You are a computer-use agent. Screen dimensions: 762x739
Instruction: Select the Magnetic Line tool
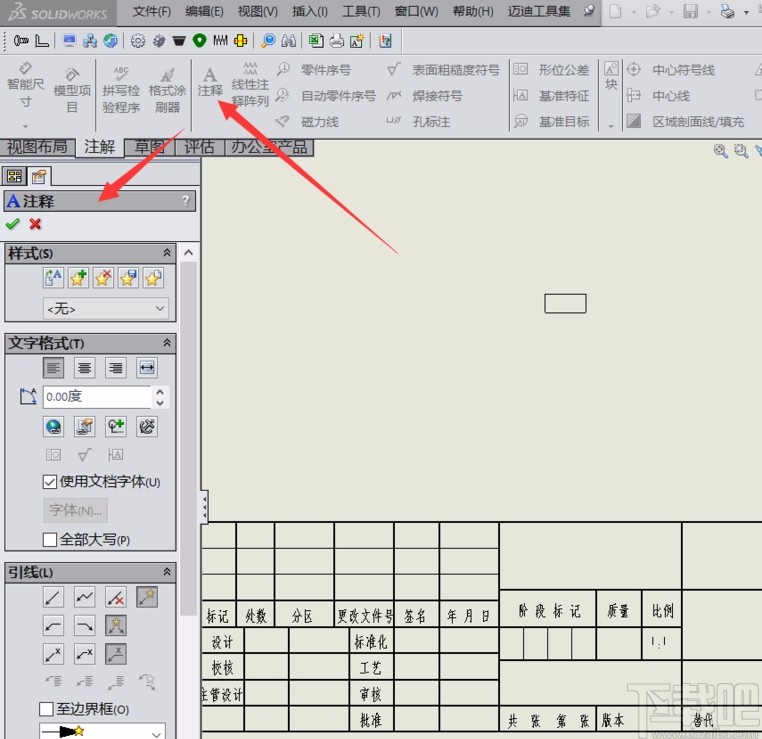pos(307,121)
